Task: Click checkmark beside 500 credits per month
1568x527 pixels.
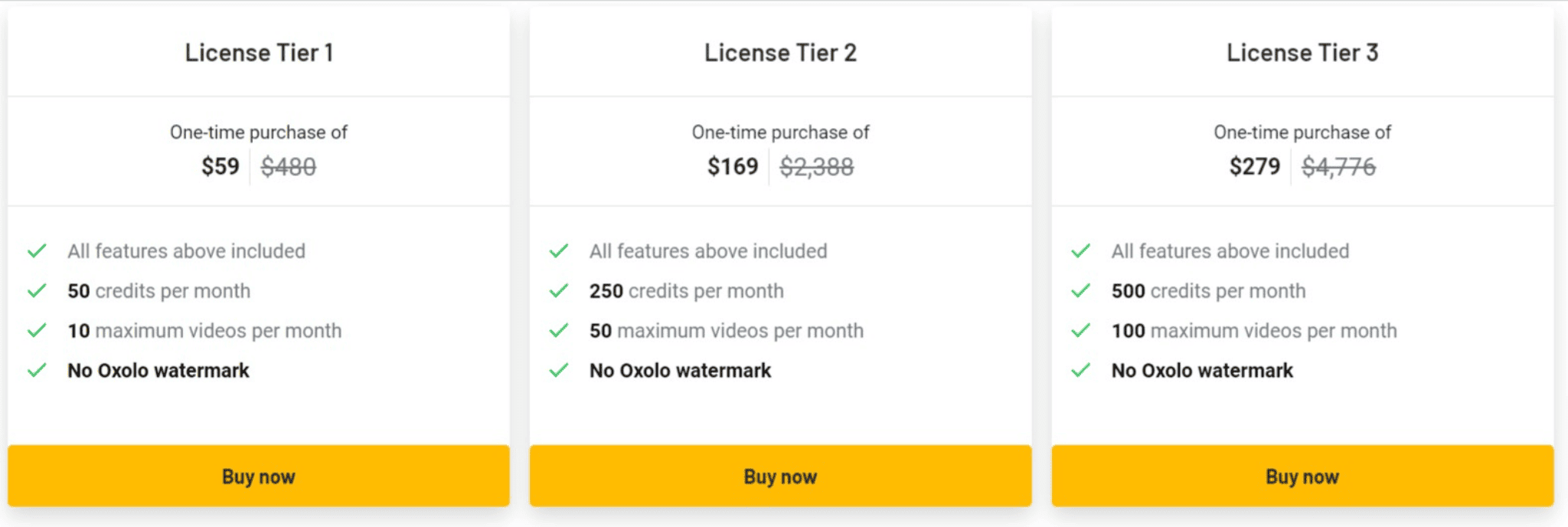Action: point(1081,291)
